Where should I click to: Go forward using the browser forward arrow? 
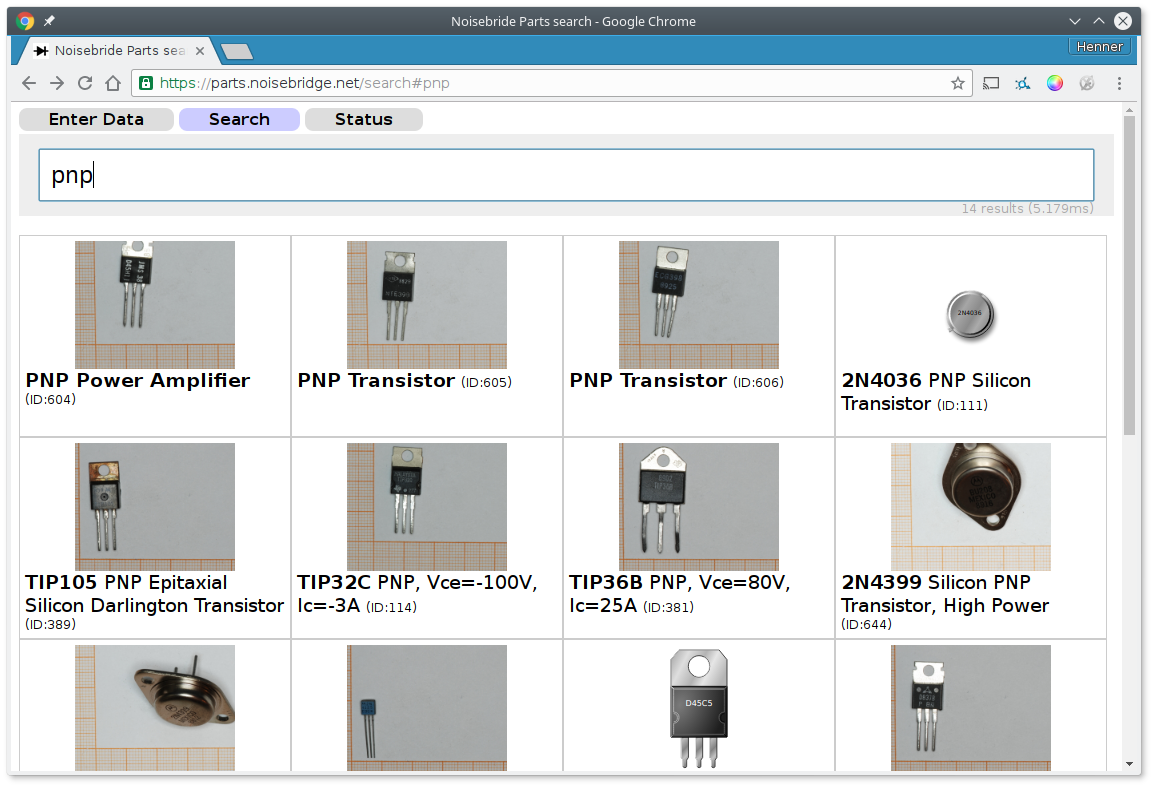(57, 83)
